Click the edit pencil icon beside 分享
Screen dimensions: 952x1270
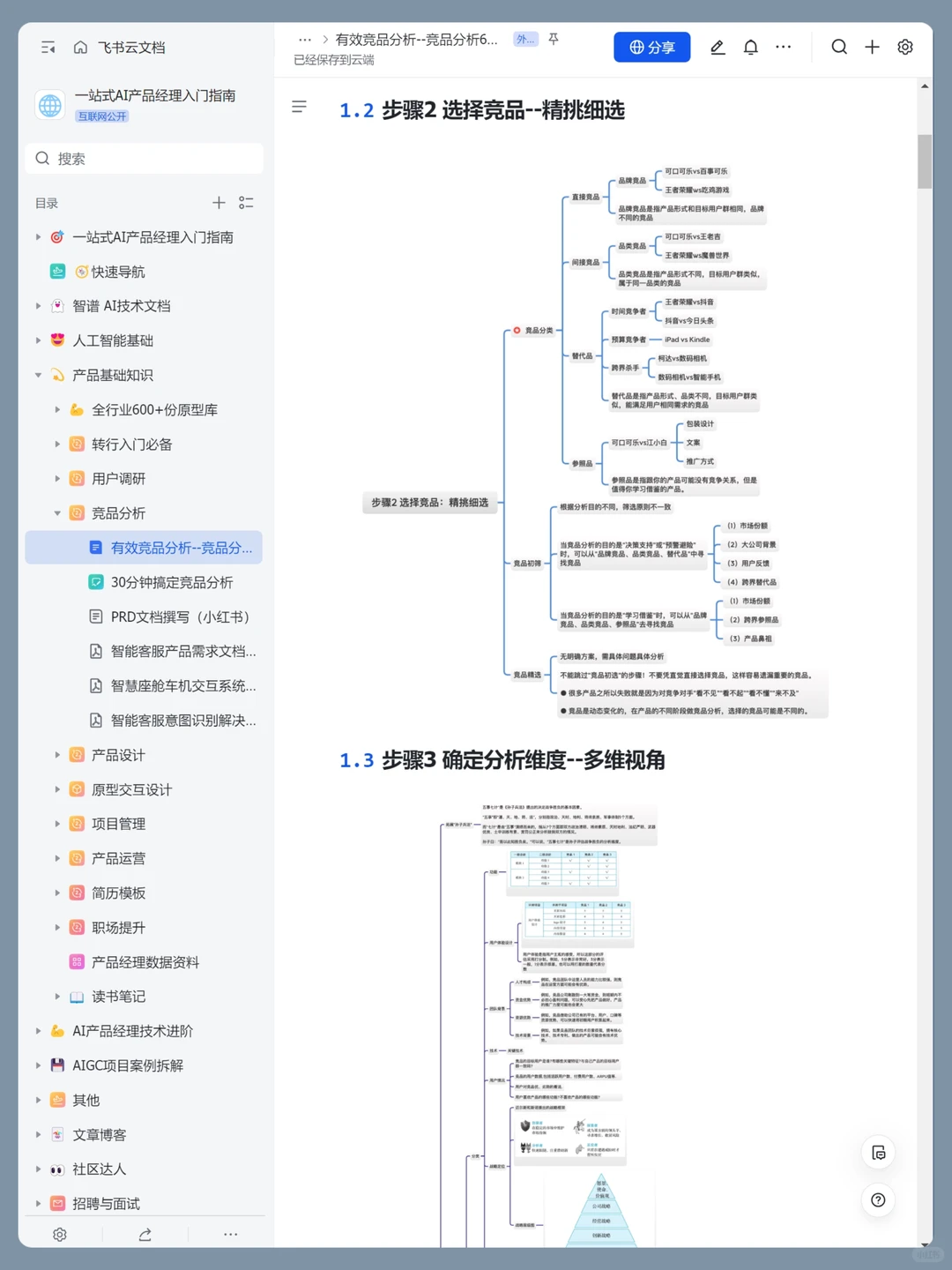click(x=718, y=47)
